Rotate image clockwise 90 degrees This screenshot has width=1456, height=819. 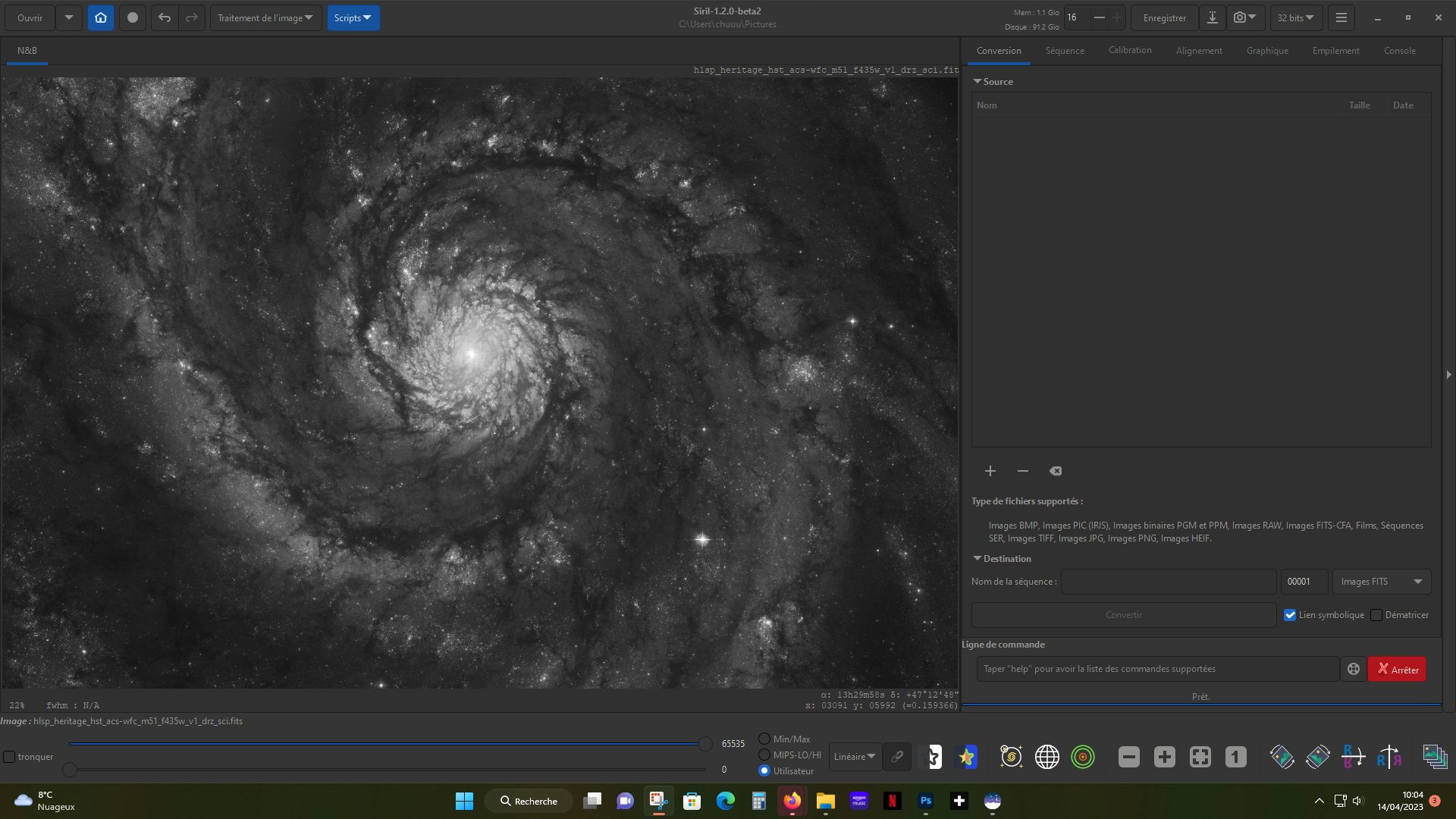1318,756
